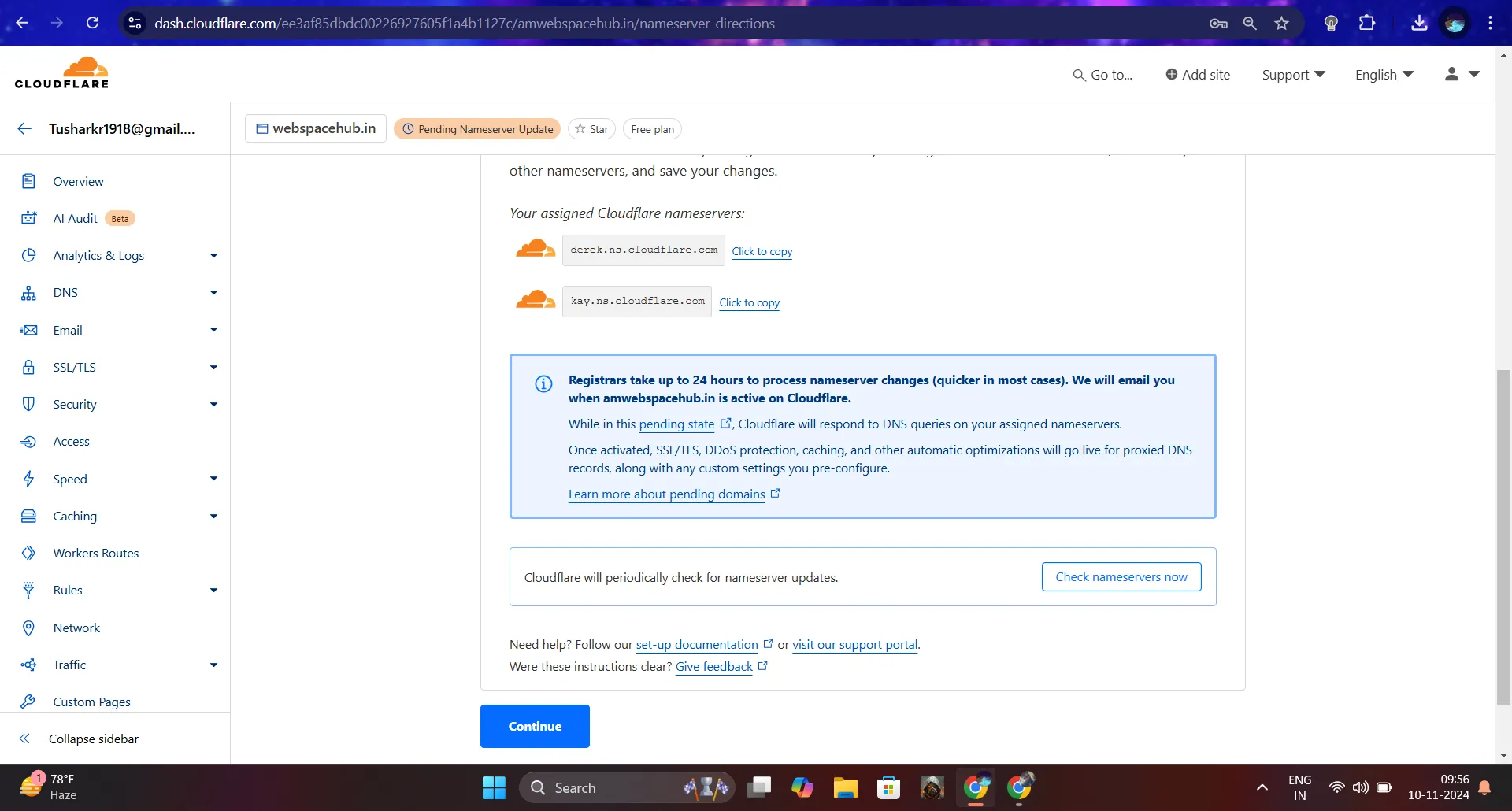Open the browser downloads icon
Image resolution: width=1512 pixels, height=811 pixels.
coord(1419,23)
